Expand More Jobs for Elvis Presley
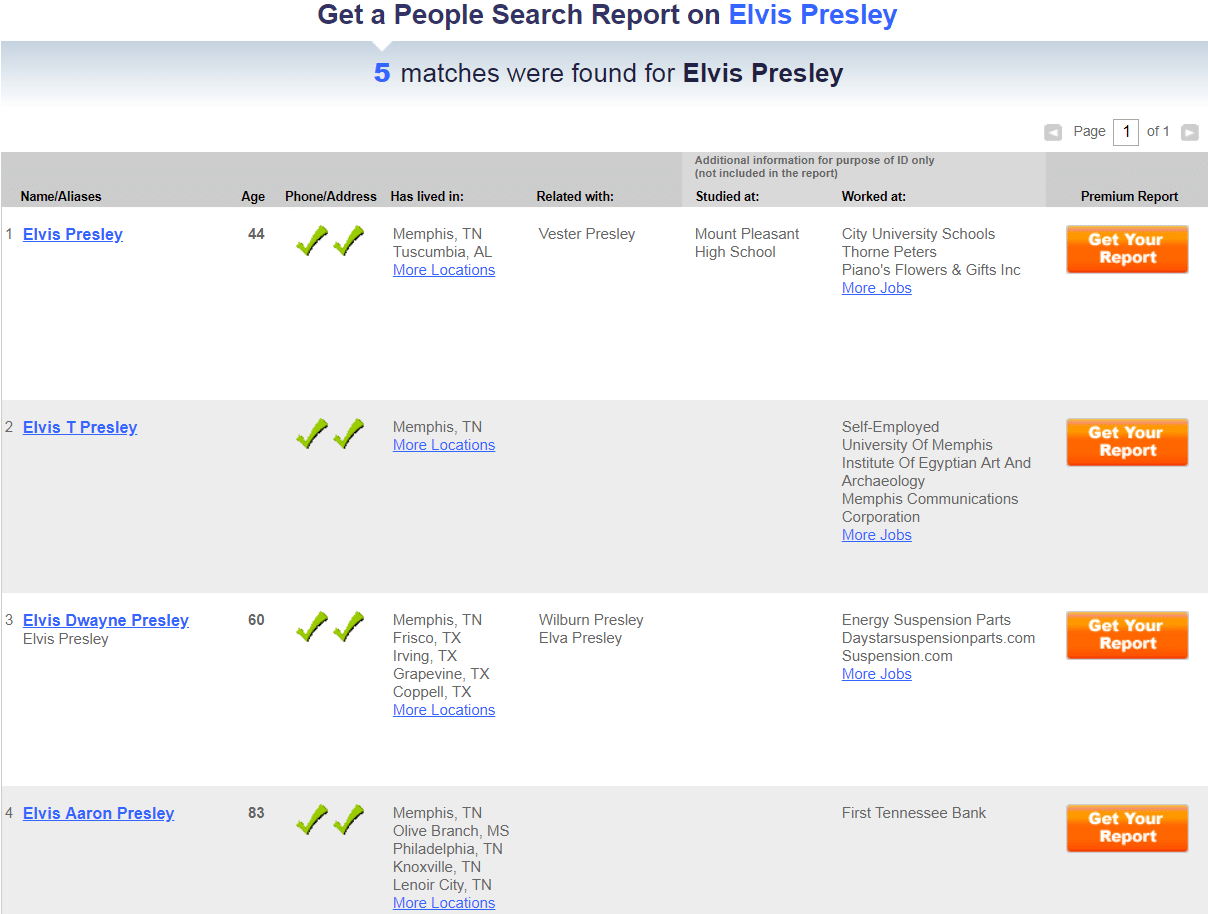Screen dimensions: 1208x914 click(876, 287)
